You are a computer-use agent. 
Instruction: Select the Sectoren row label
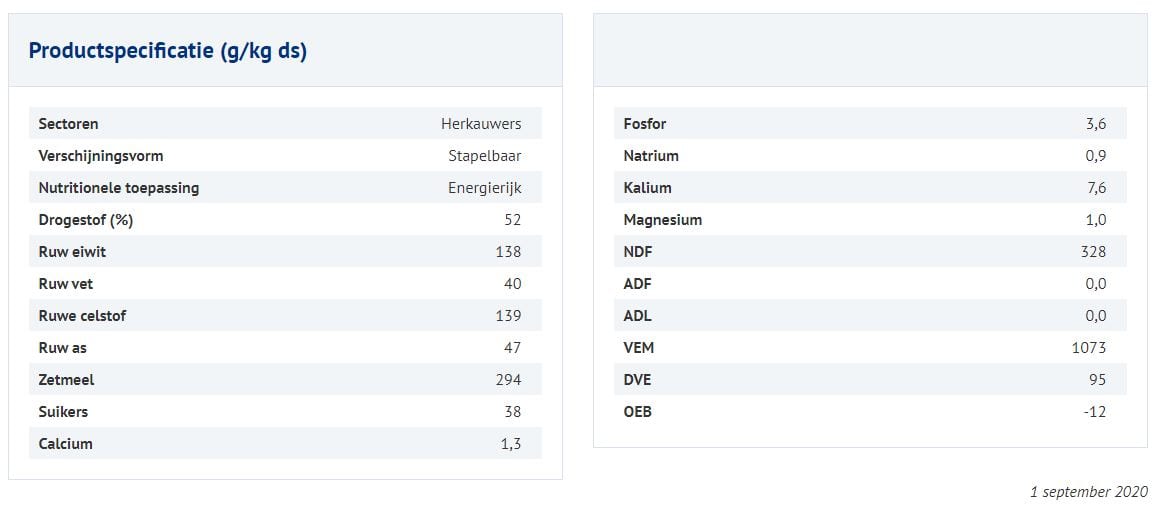[x=68, y=124]
